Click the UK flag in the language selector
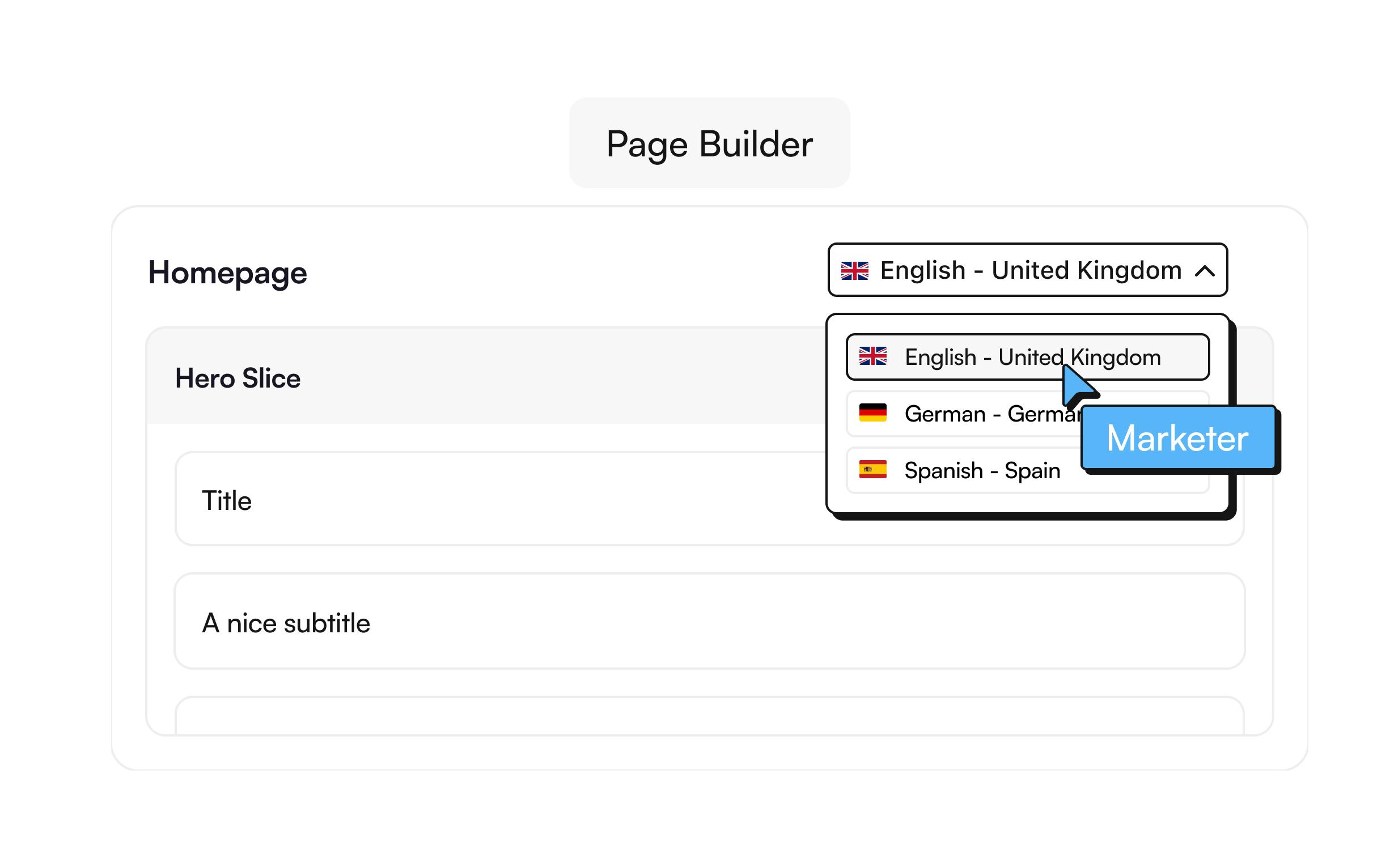 854,270
